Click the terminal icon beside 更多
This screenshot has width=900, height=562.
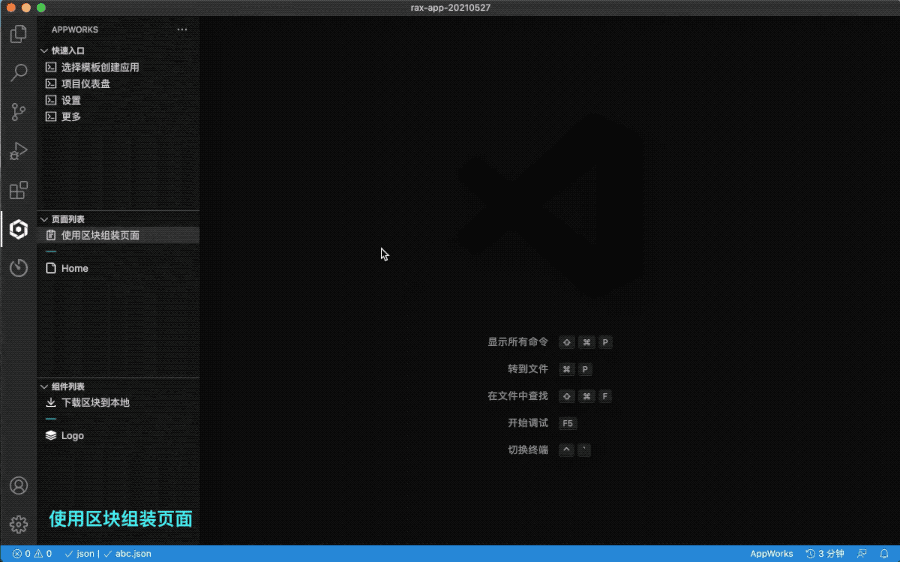coord(51,117)
